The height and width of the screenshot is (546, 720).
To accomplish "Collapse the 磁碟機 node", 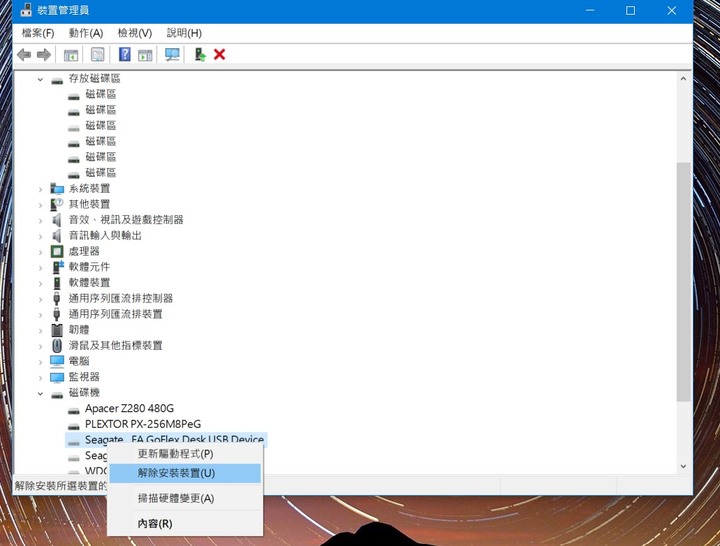I will click(40, 394).
